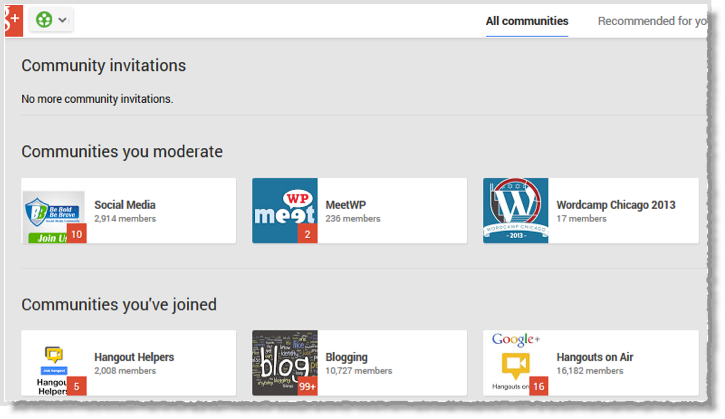Image resolution: width=725 pixels, height=419 pixels.
Task: Click the red 5 badge on Hangout Helpers
Action: tap(77, 386)
